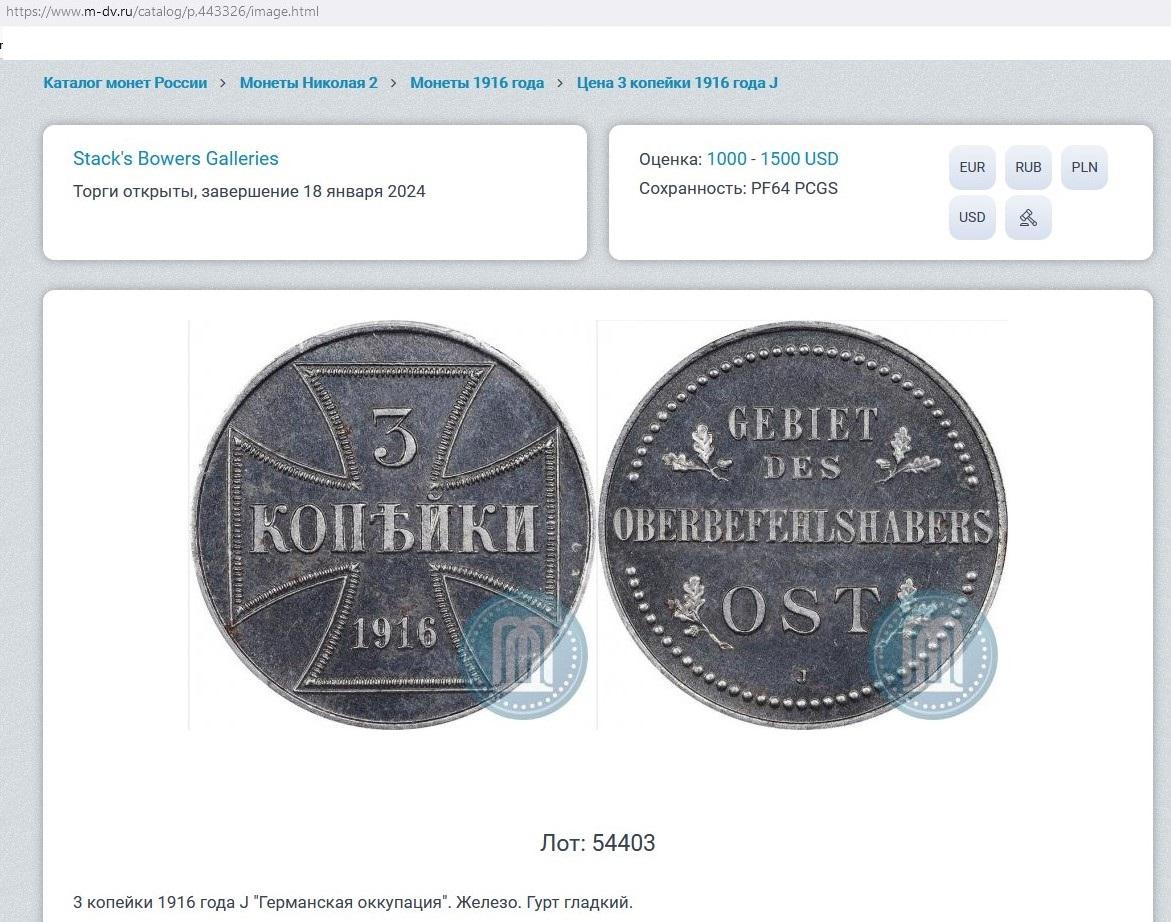1171x922 pixels.
Task: Go to the Монеты Николая 2 breadcrumb
Action: pyautogui.click(x=308, y=83)
